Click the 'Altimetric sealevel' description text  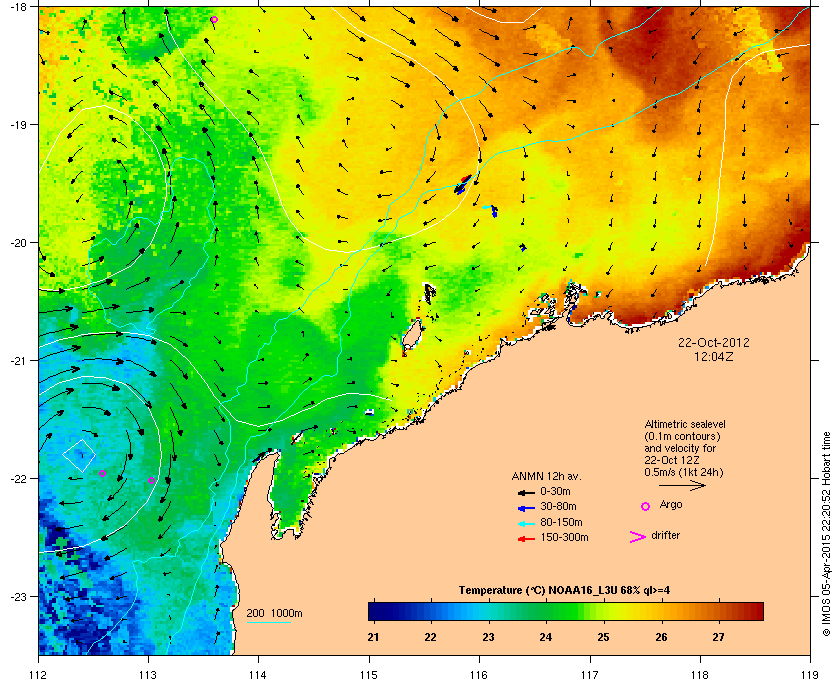(x=685, y=424)
